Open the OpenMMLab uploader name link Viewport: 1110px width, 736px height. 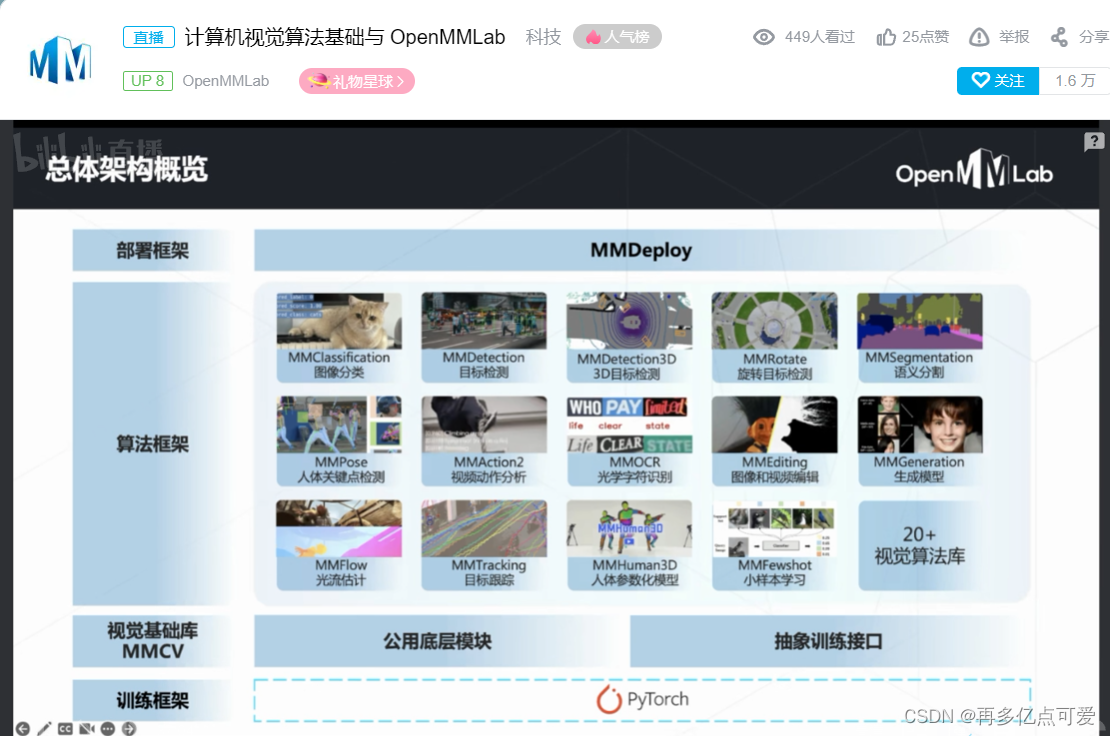(x=226, y=81)
